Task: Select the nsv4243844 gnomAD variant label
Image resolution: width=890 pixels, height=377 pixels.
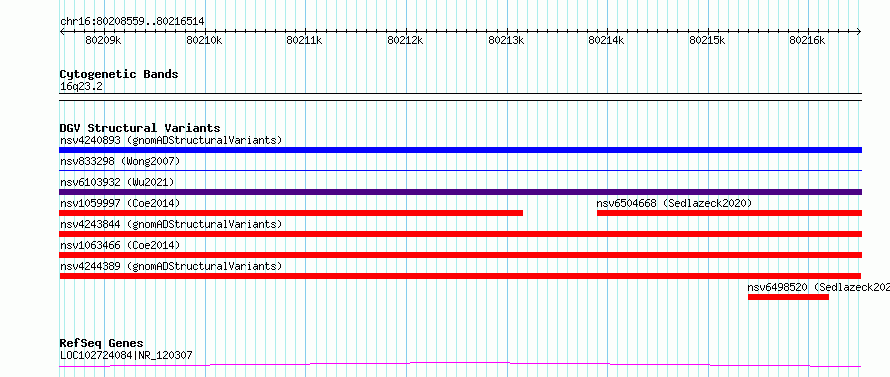Action: point(171,224)
